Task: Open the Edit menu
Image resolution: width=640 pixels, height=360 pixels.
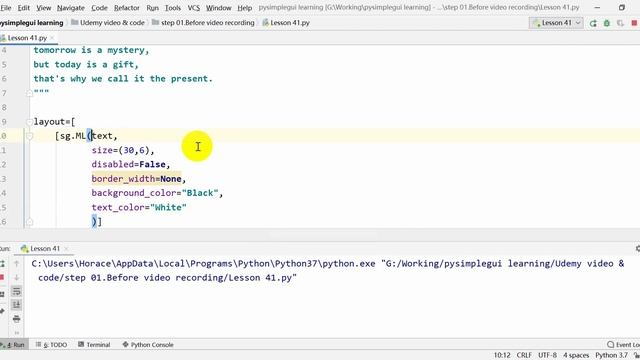Action: click(24, 8)
